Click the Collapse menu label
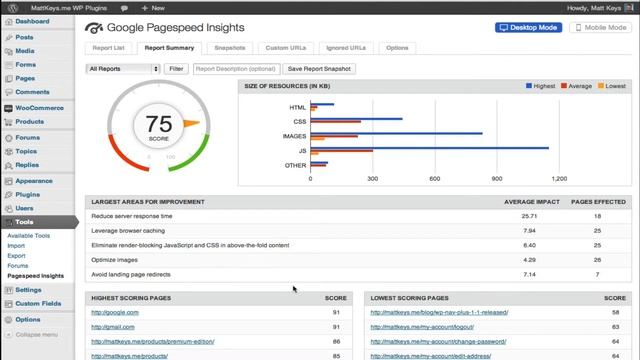Viewport: 640px width, 360px height. pyautogui.click(x=37, y=335)
